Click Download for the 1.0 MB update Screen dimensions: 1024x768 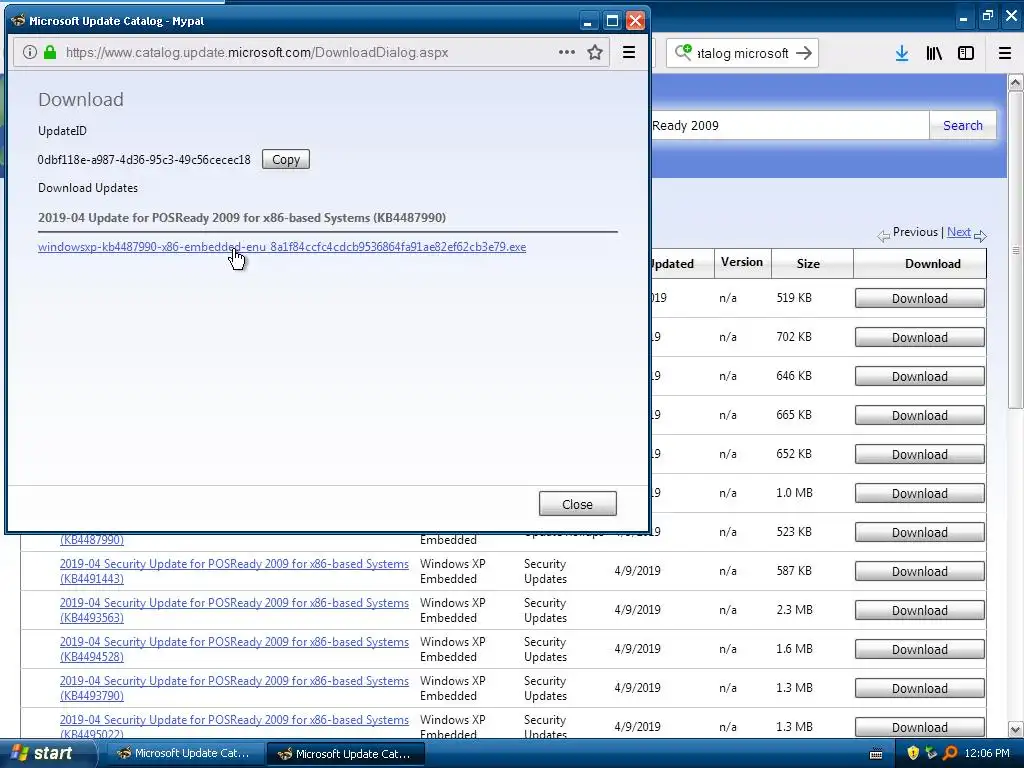click(920, 494)
